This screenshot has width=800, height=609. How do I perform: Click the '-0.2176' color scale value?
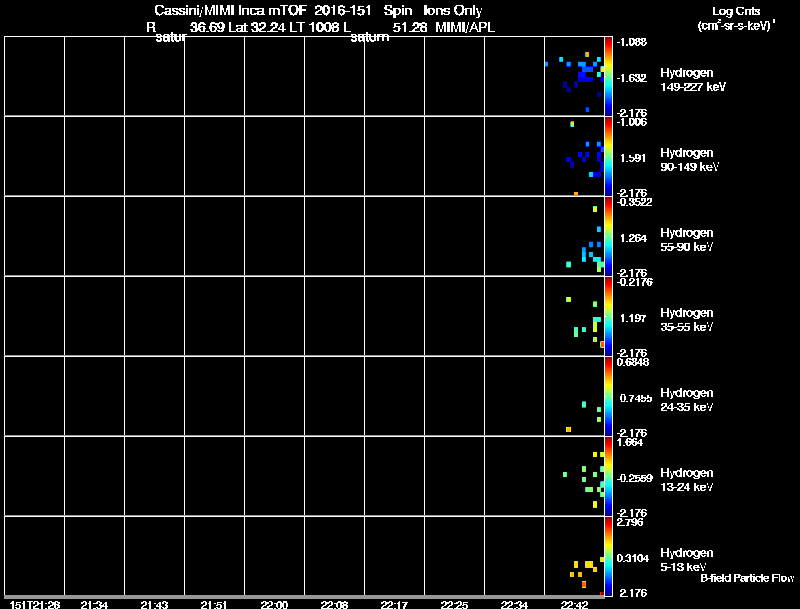pyautogui.click(x=634, y=282)
